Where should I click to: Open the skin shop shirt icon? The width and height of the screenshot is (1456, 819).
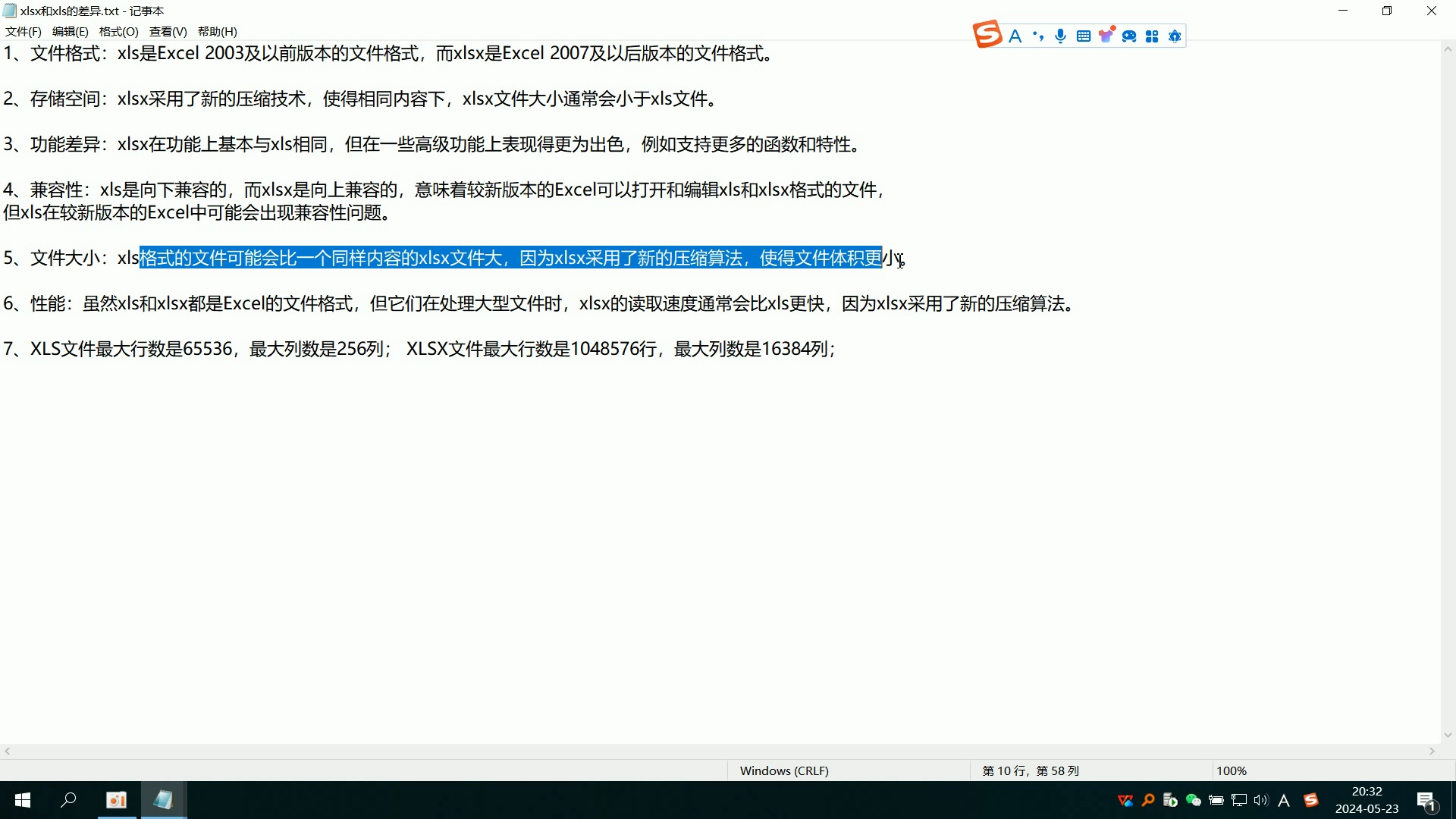point(1106,36)
